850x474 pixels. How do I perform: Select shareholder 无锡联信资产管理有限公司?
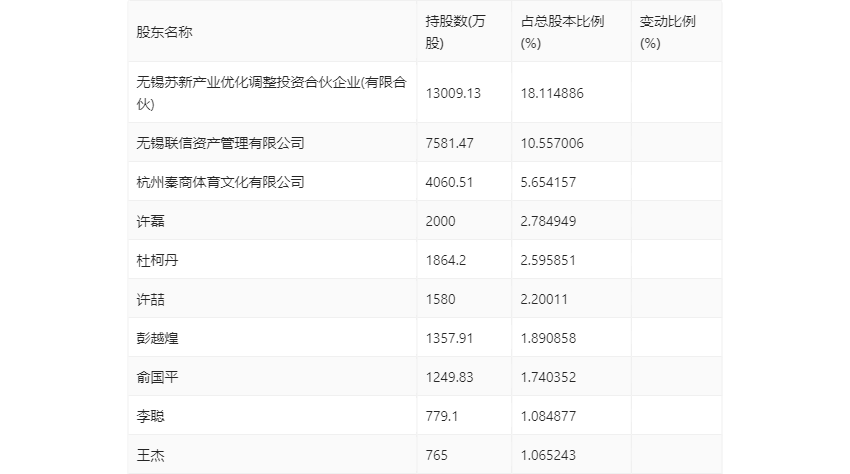click(x=220, y=143)
